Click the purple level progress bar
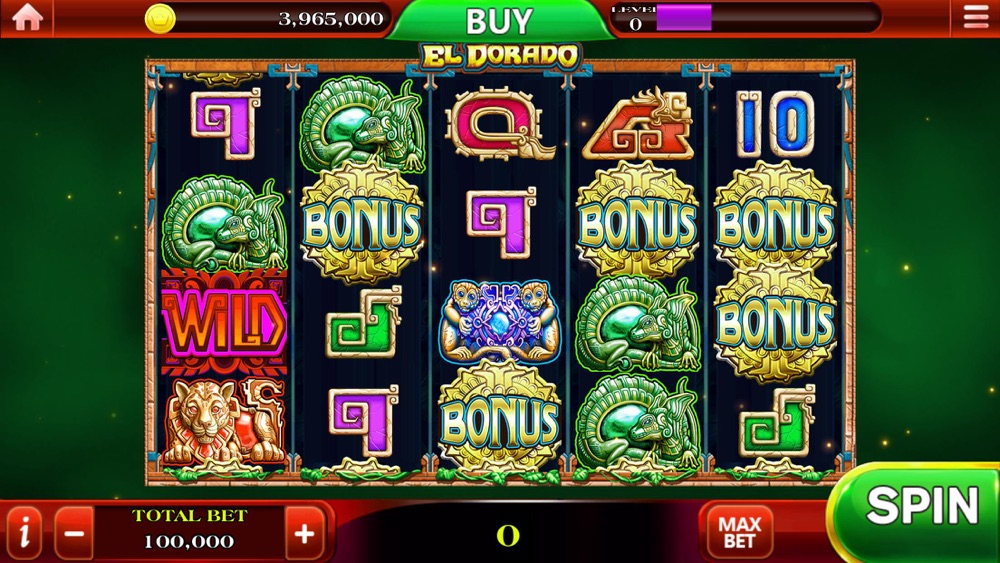1000x563 pixels. (684, 17)
